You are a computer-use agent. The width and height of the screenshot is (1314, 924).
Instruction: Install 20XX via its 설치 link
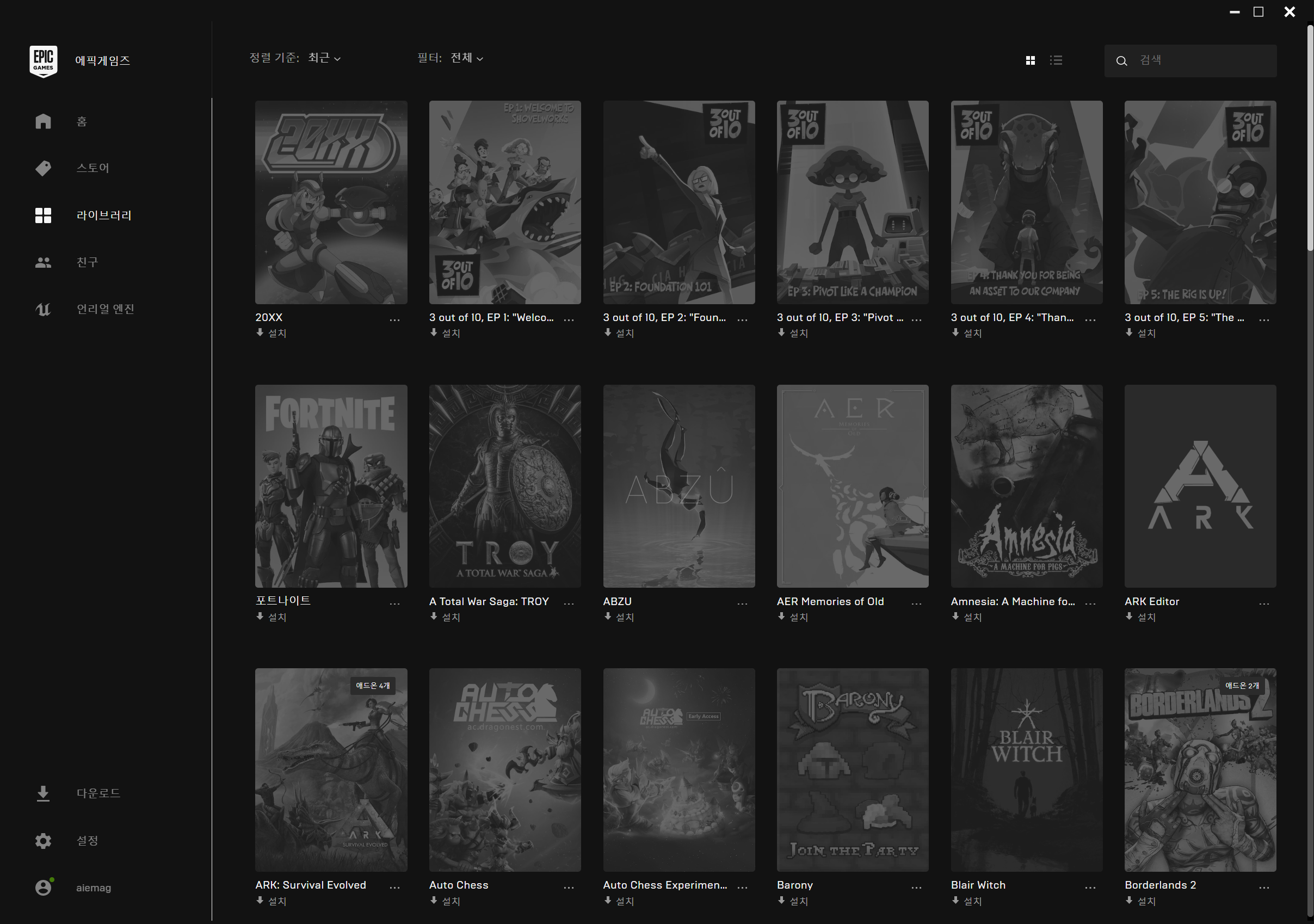point(272,333)
